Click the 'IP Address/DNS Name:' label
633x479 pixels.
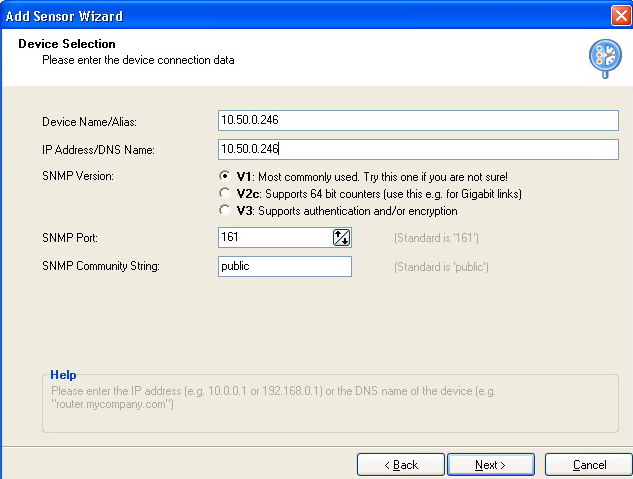[98, 150]
